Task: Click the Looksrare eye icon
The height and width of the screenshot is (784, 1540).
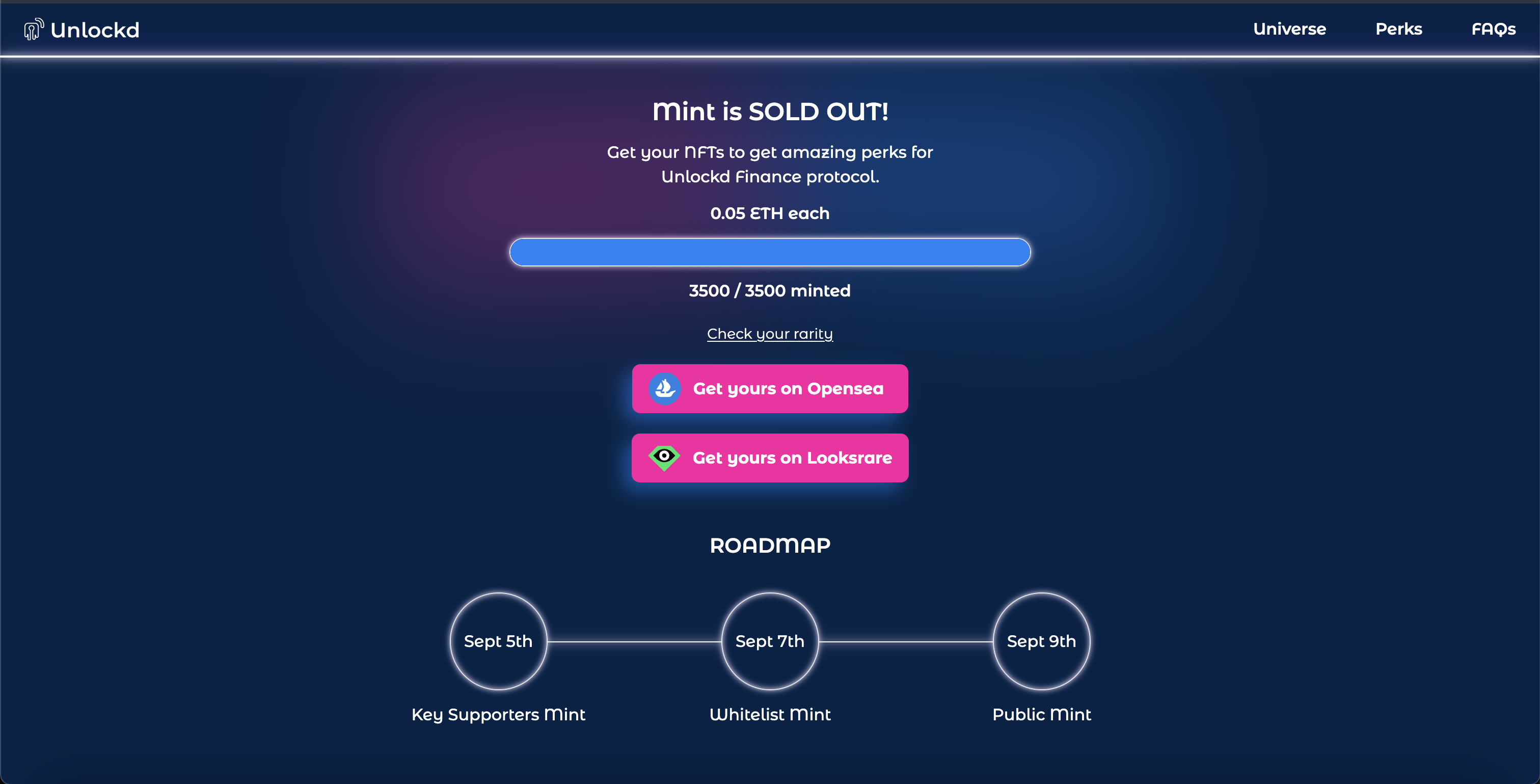Action: click(664, 457)
